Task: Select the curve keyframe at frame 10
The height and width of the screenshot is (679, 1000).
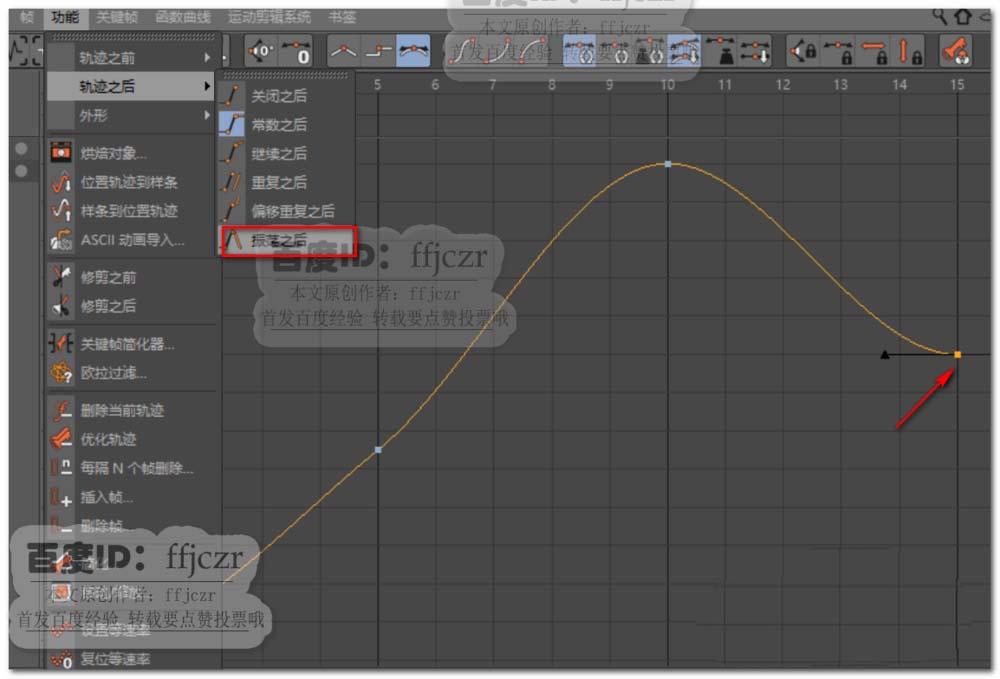Action: coord(668,164)
